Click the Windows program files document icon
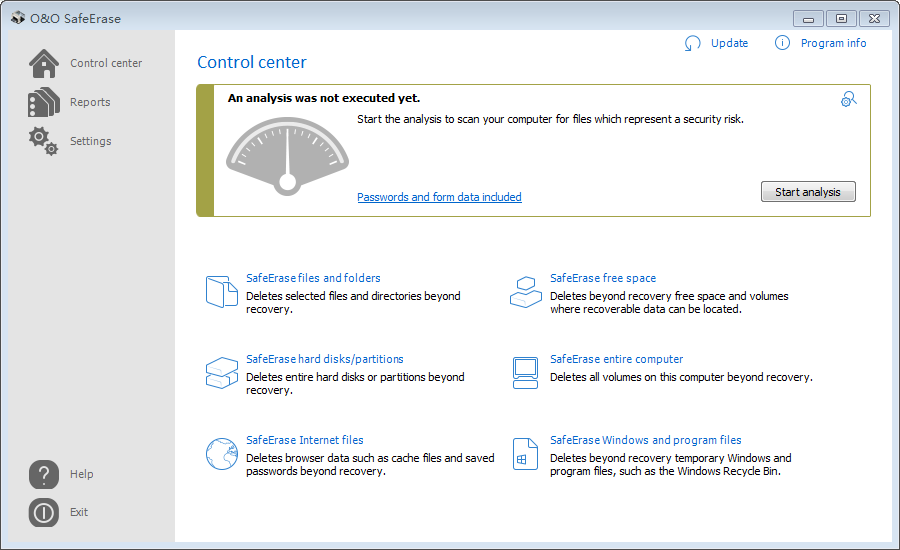900x550 pixels. [x=525, y=454]
